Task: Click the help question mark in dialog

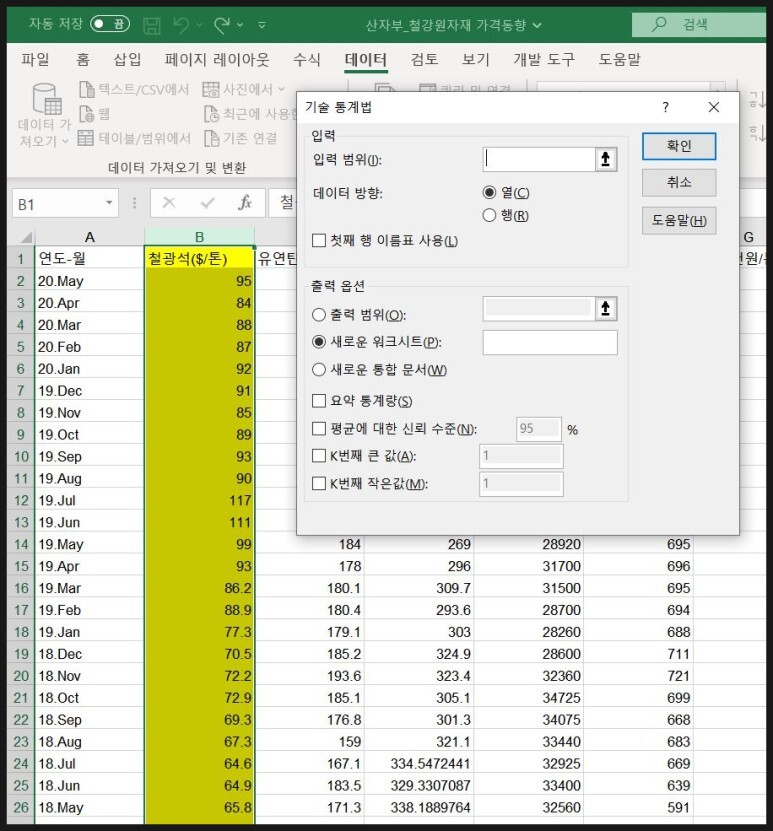Action: point(665,107)
